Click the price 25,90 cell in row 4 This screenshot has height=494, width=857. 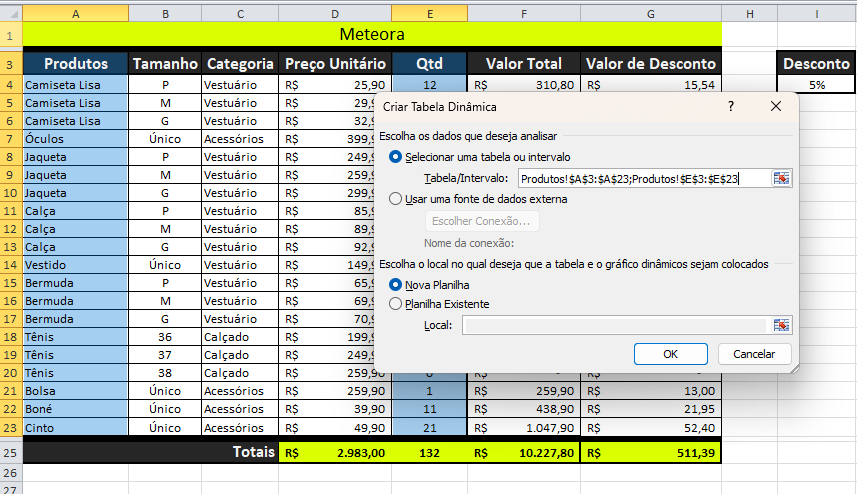pyautogui.click(x=335, y=85)
